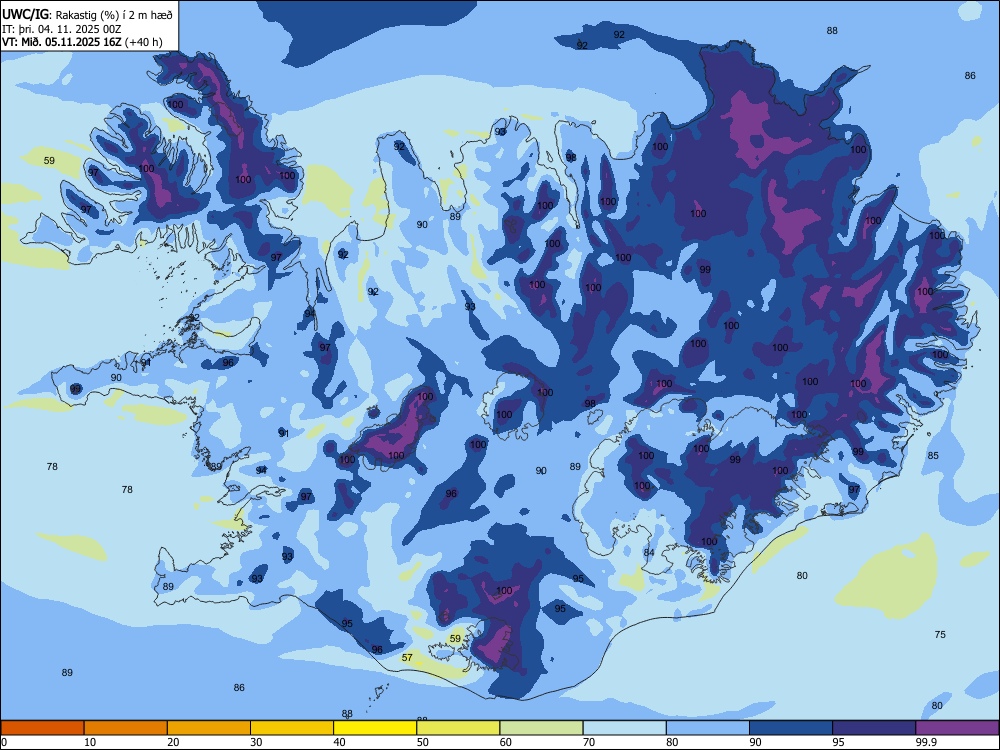This screenshot has height=750, width=1000.
Task: Select the medium blue 80–90 legend swatch
Action: (x=708, y=728)
